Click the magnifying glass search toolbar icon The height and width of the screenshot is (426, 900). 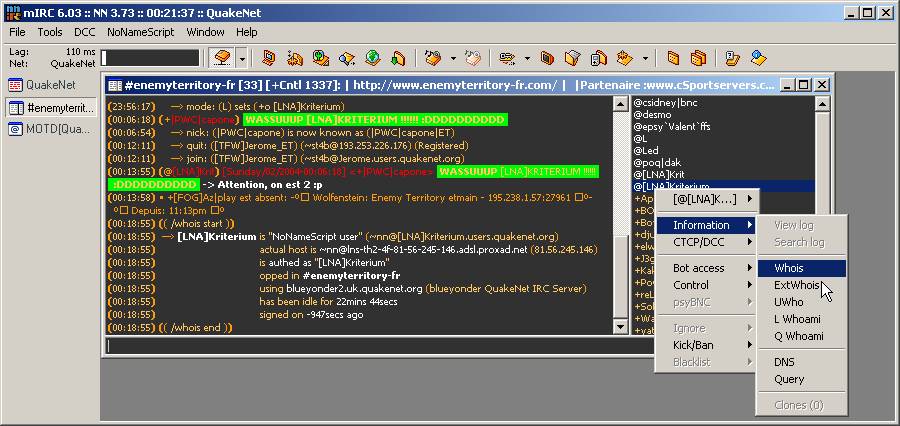(347, 58)
